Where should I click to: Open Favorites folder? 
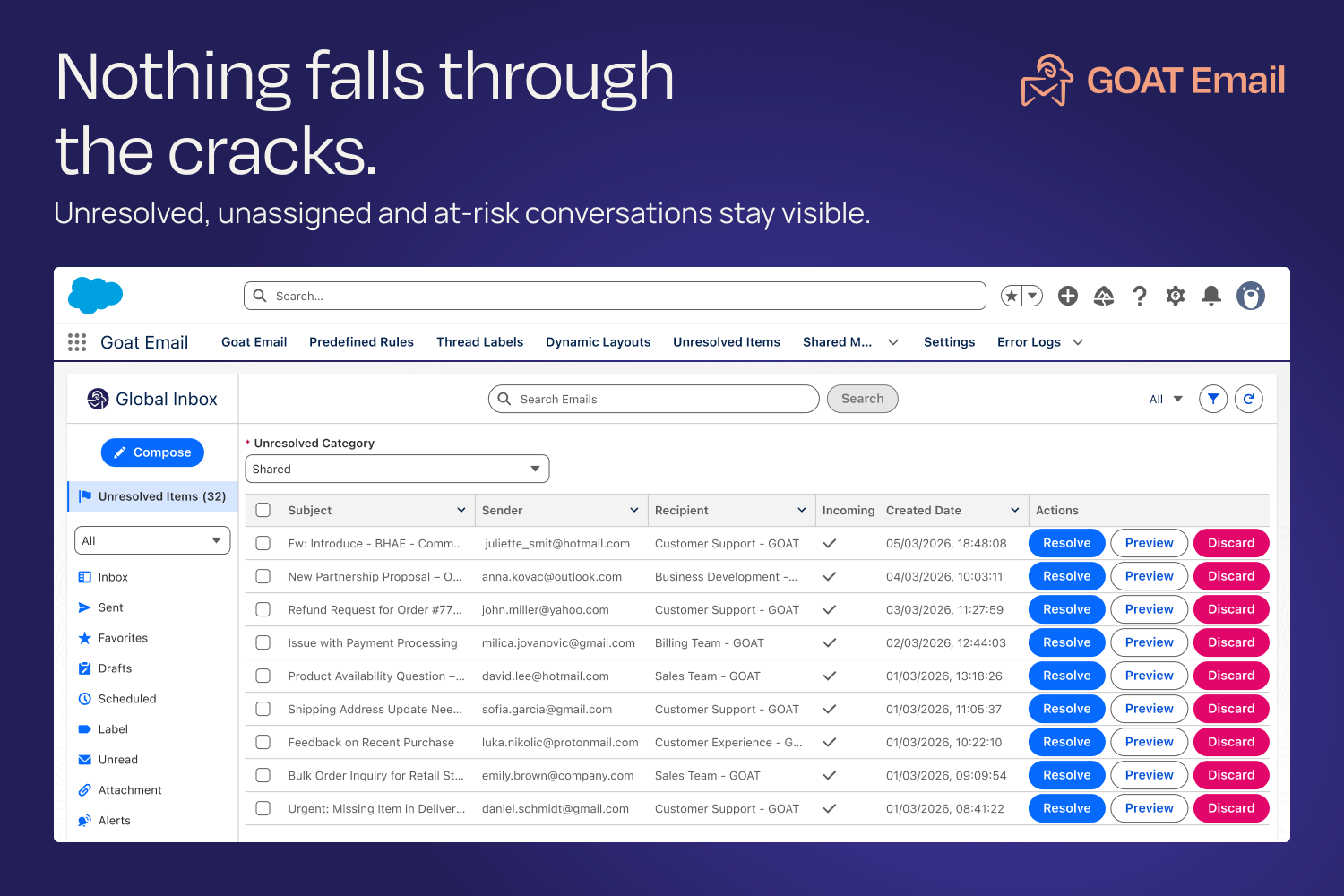pos(123,638)
